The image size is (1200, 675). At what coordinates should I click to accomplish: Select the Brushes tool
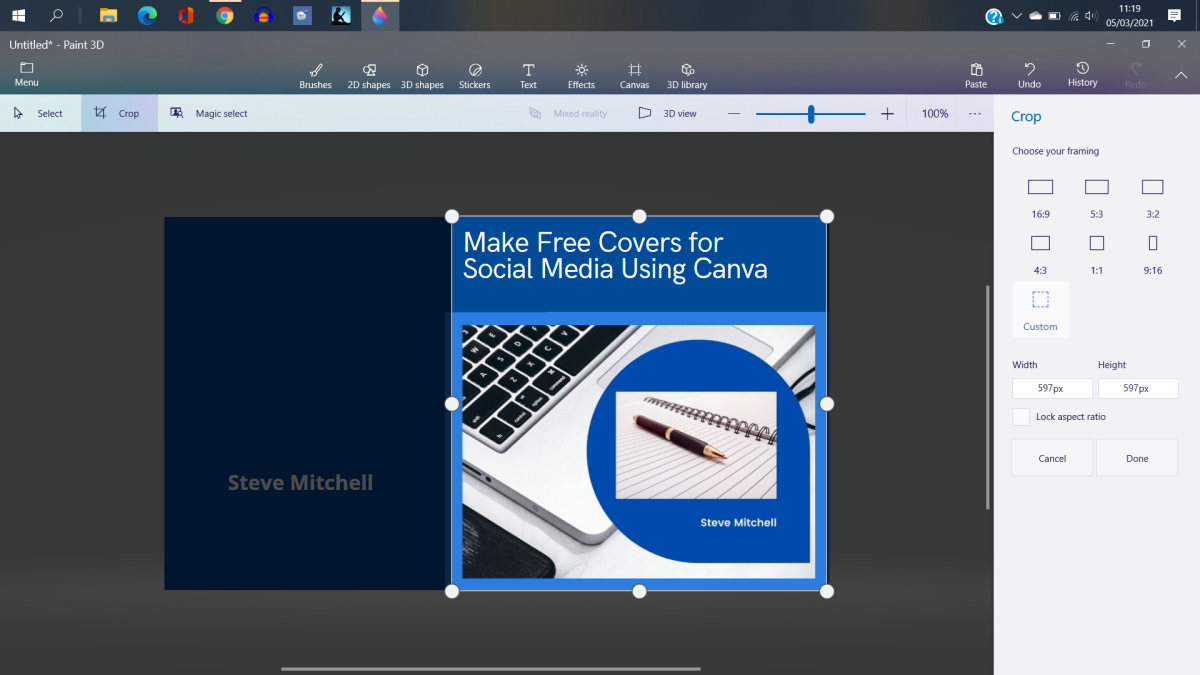(x=315, y=74)
